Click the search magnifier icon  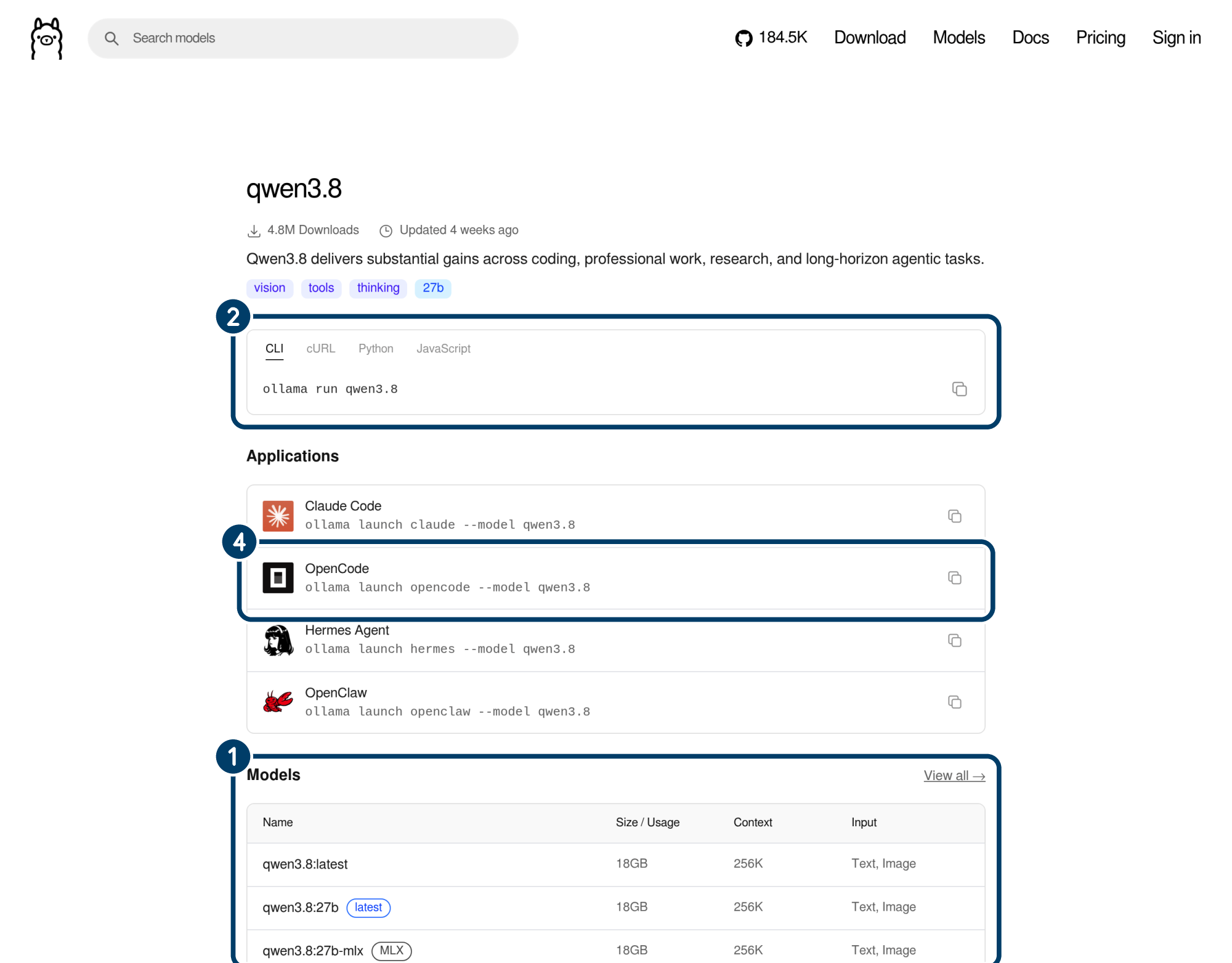pyautogui.click(x=111, y=38)
